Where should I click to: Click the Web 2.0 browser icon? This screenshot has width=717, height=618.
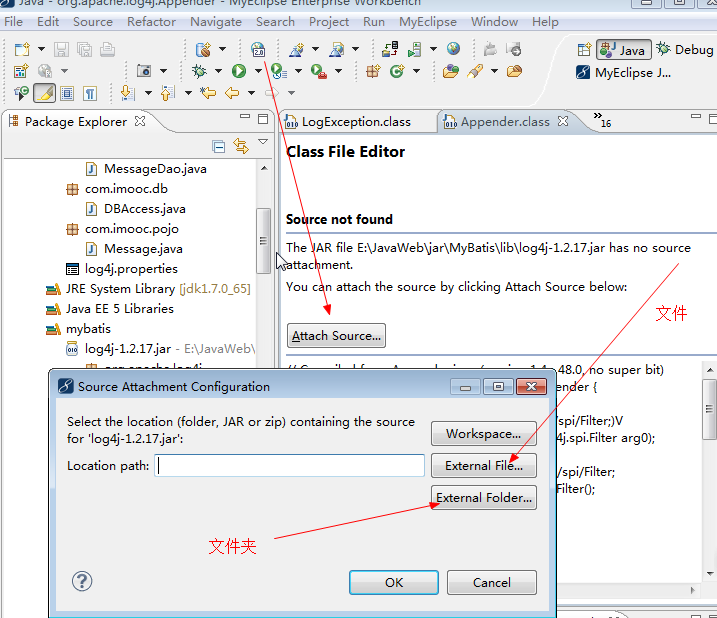point(258,49)
